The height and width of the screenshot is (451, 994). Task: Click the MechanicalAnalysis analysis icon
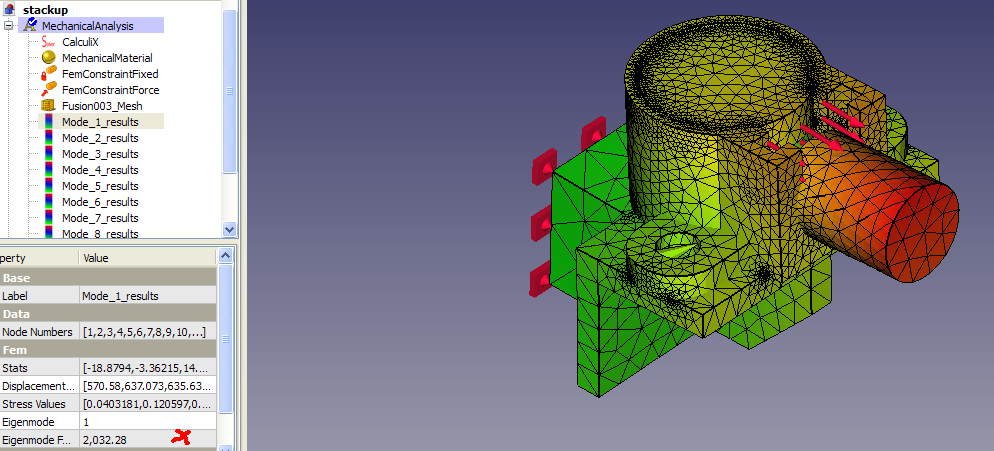pyautogui.click(x=30, y=25)
